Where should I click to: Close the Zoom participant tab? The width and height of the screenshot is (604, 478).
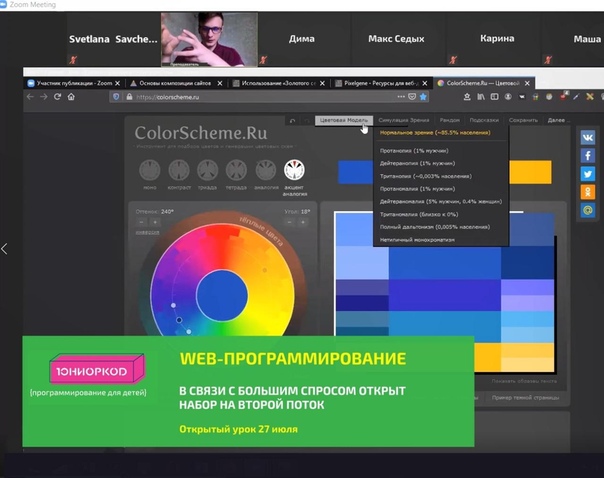tap(117, 83)
